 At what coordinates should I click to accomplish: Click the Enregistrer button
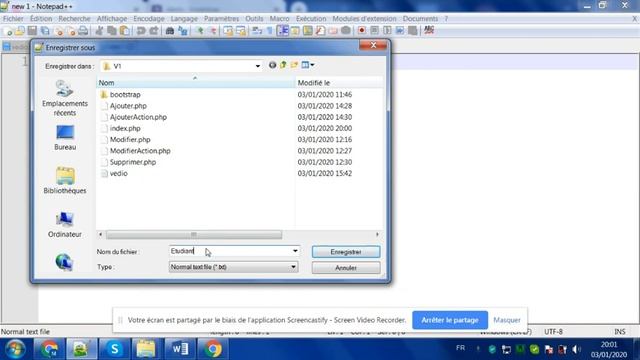coord(346,252)
